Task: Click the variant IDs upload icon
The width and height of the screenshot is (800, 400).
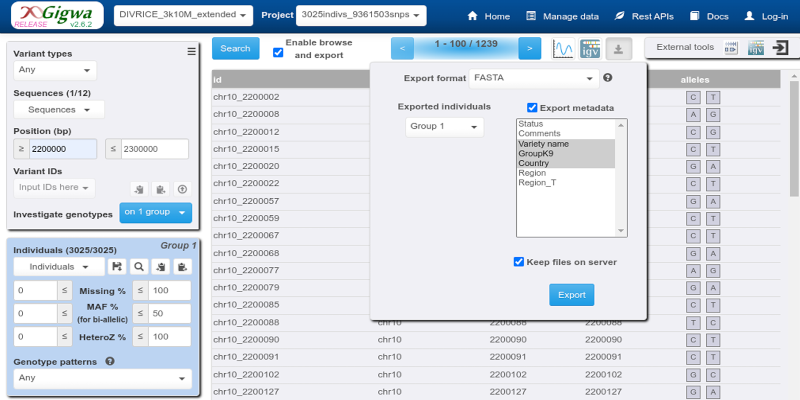Action: (182, 189)
